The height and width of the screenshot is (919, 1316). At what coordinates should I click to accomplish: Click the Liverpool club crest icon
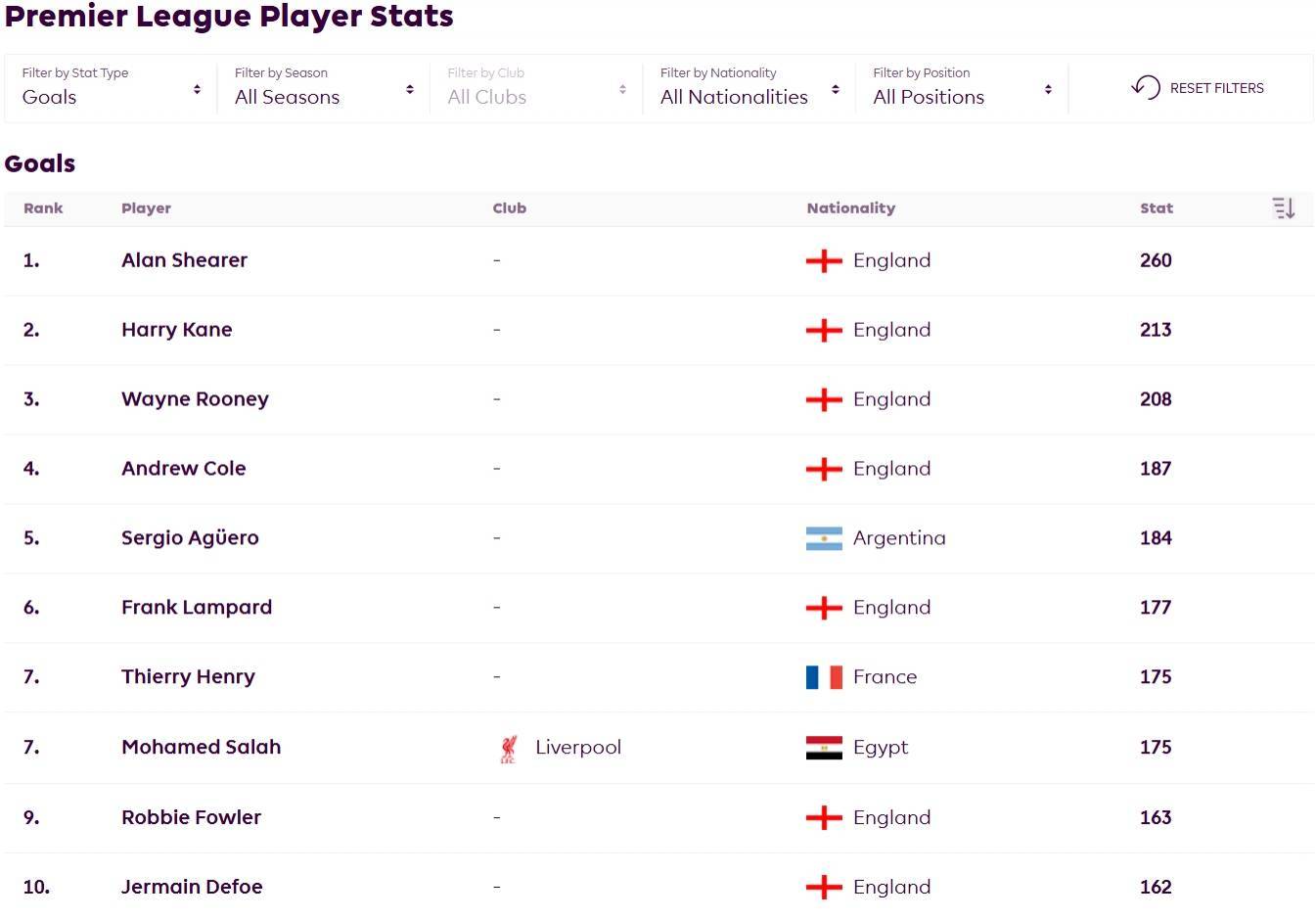pyautogui.click(x=508, y=749)
